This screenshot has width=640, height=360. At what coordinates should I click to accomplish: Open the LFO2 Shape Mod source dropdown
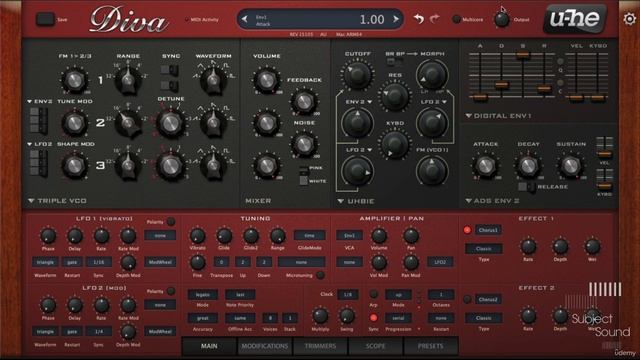coord(40,144)
